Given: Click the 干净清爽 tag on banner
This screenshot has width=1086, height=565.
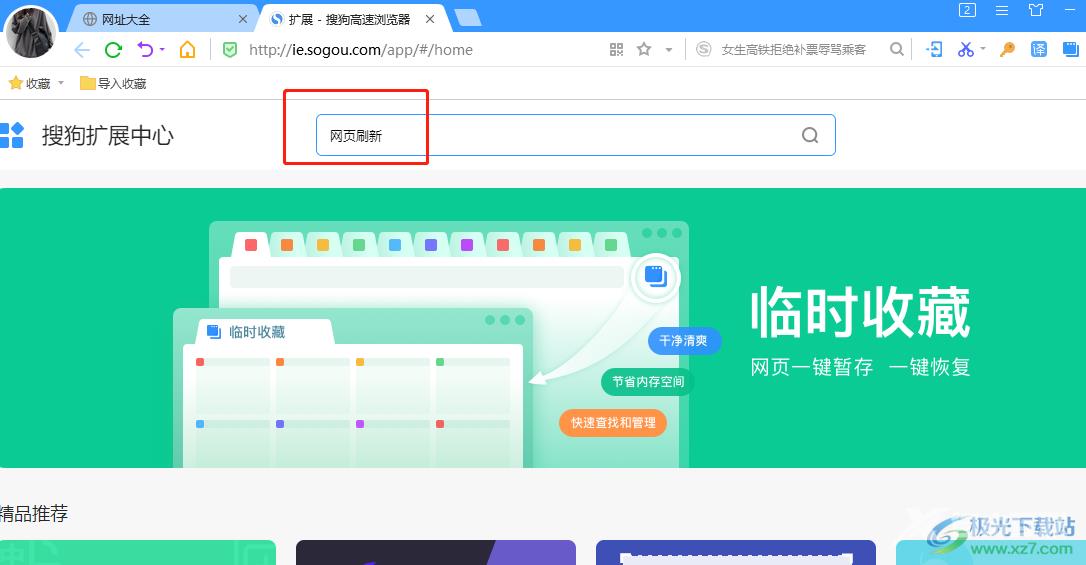Looking at the screenshot, I should point(684,341).
